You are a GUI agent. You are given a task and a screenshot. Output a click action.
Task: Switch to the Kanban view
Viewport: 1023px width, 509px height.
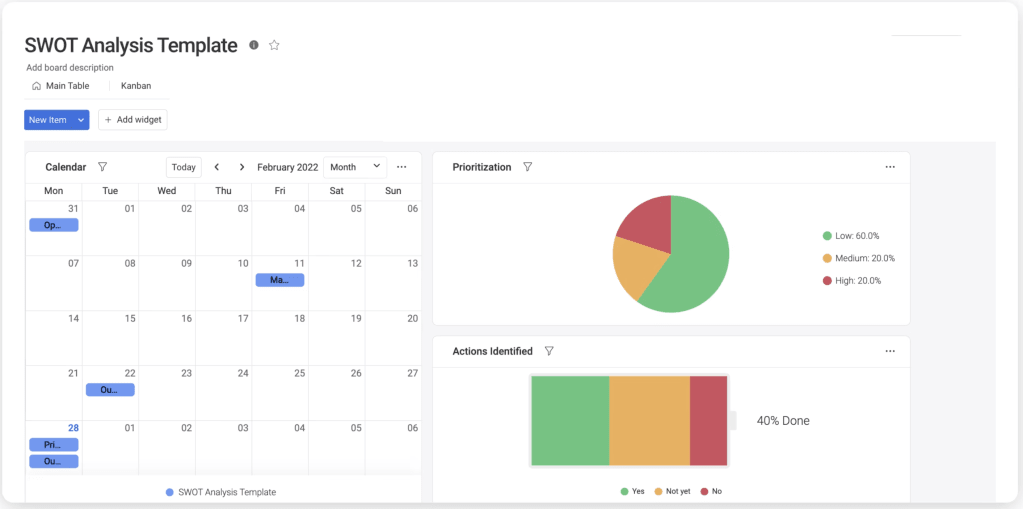tap(136, 85)
